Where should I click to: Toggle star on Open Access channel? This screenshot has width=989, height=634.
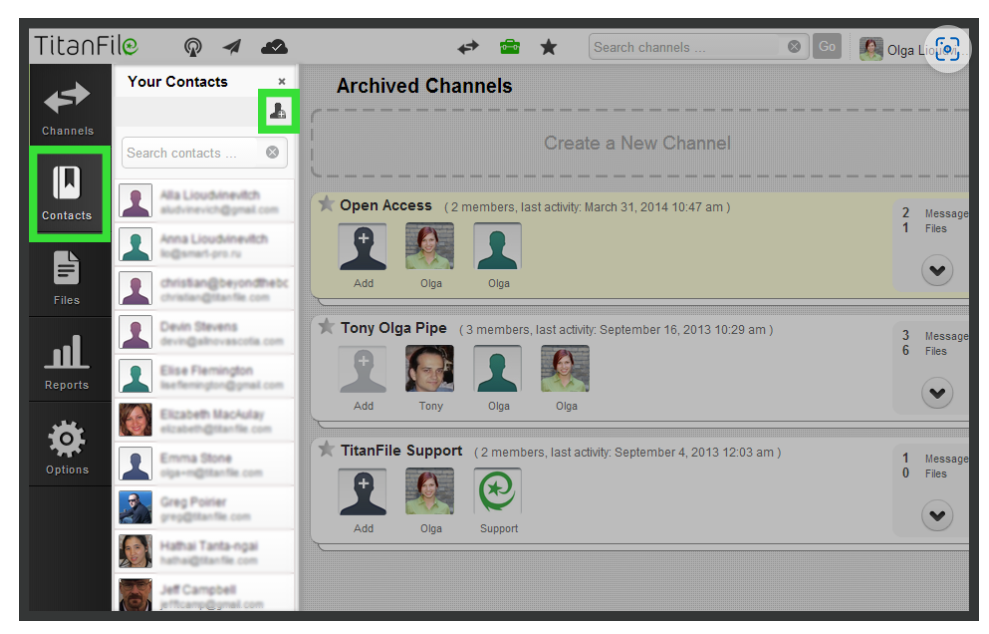pyautogui.click(x=326, y=204)
